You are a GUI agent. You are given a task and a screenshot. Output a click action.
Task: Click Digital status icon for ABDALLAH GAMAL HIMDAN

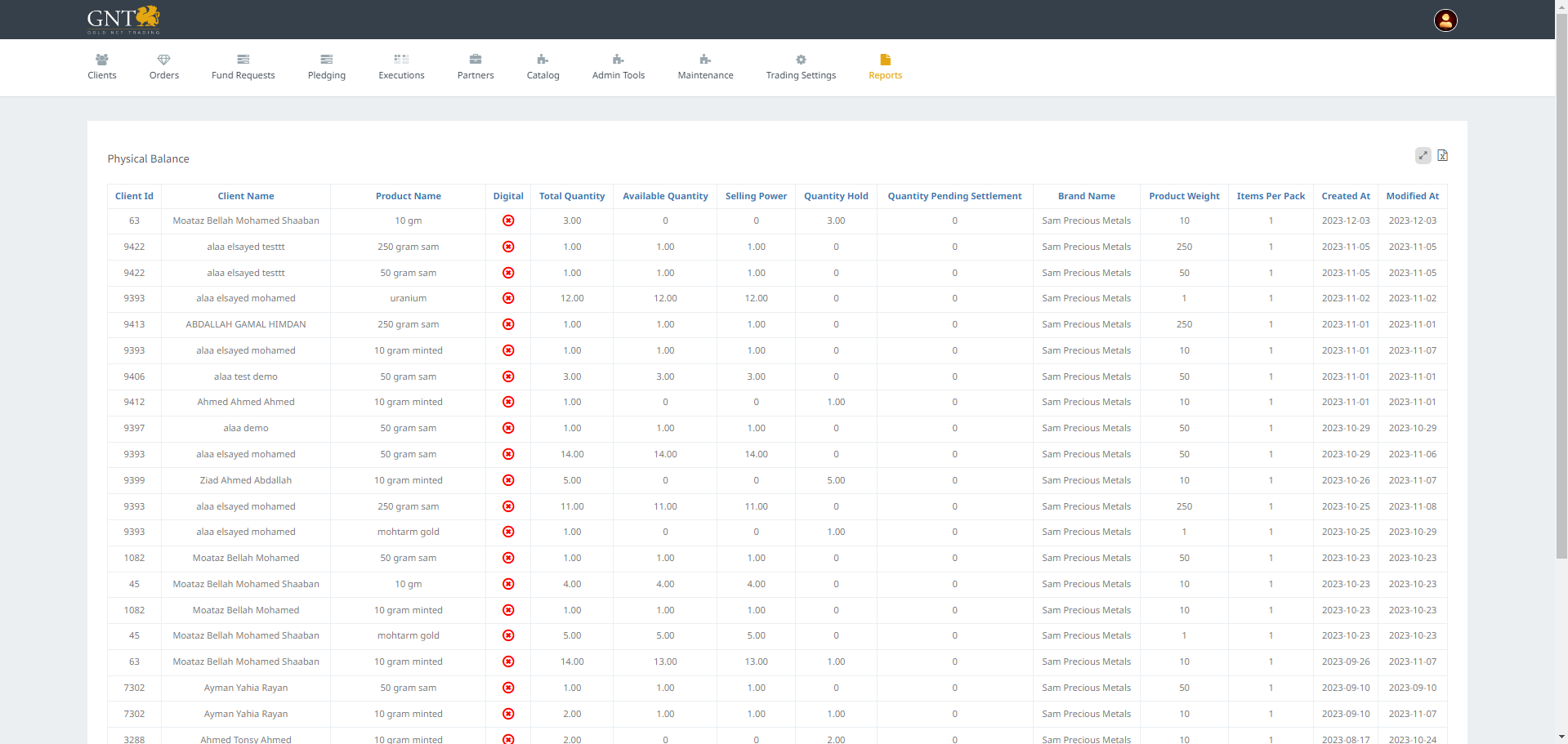pos(508,325)
